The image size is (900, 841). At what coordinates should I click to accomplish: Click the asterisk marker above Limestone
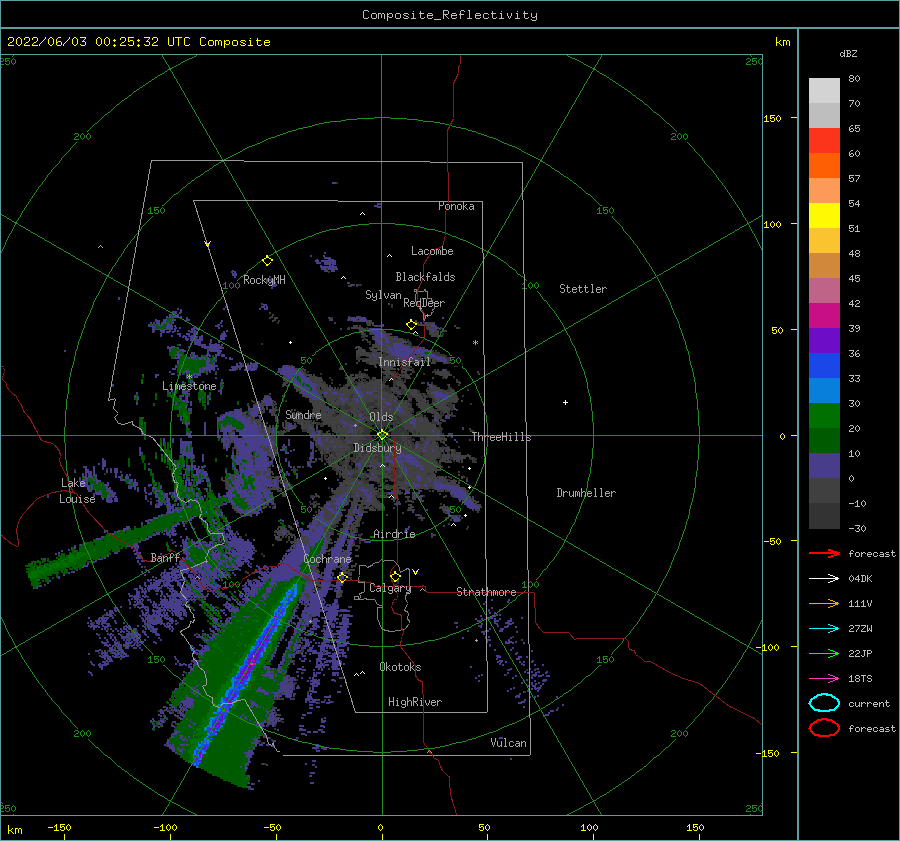pos(189,377)
